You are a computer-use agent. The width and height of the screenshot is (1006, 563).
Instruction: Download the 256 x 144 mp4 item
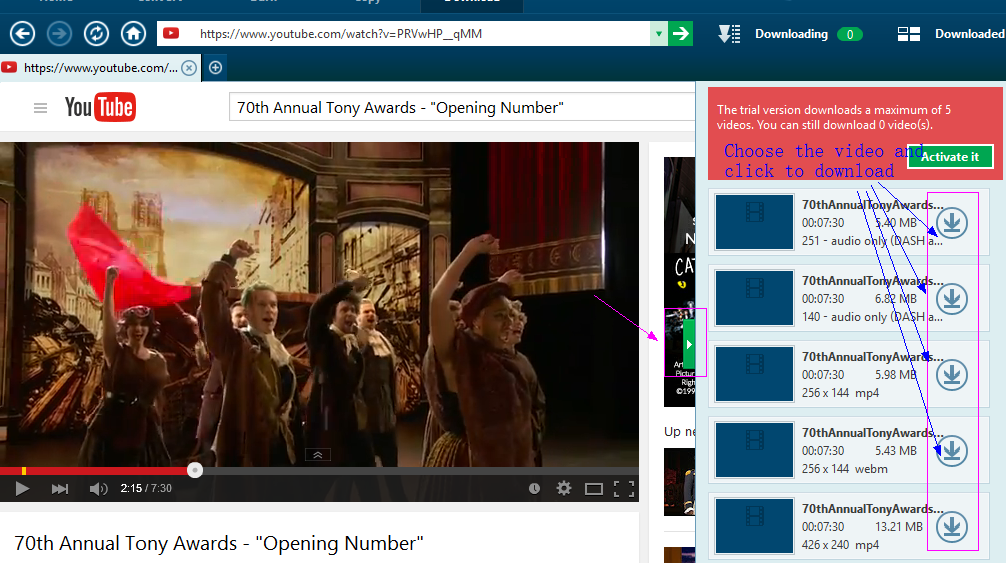tap(952, 375)
